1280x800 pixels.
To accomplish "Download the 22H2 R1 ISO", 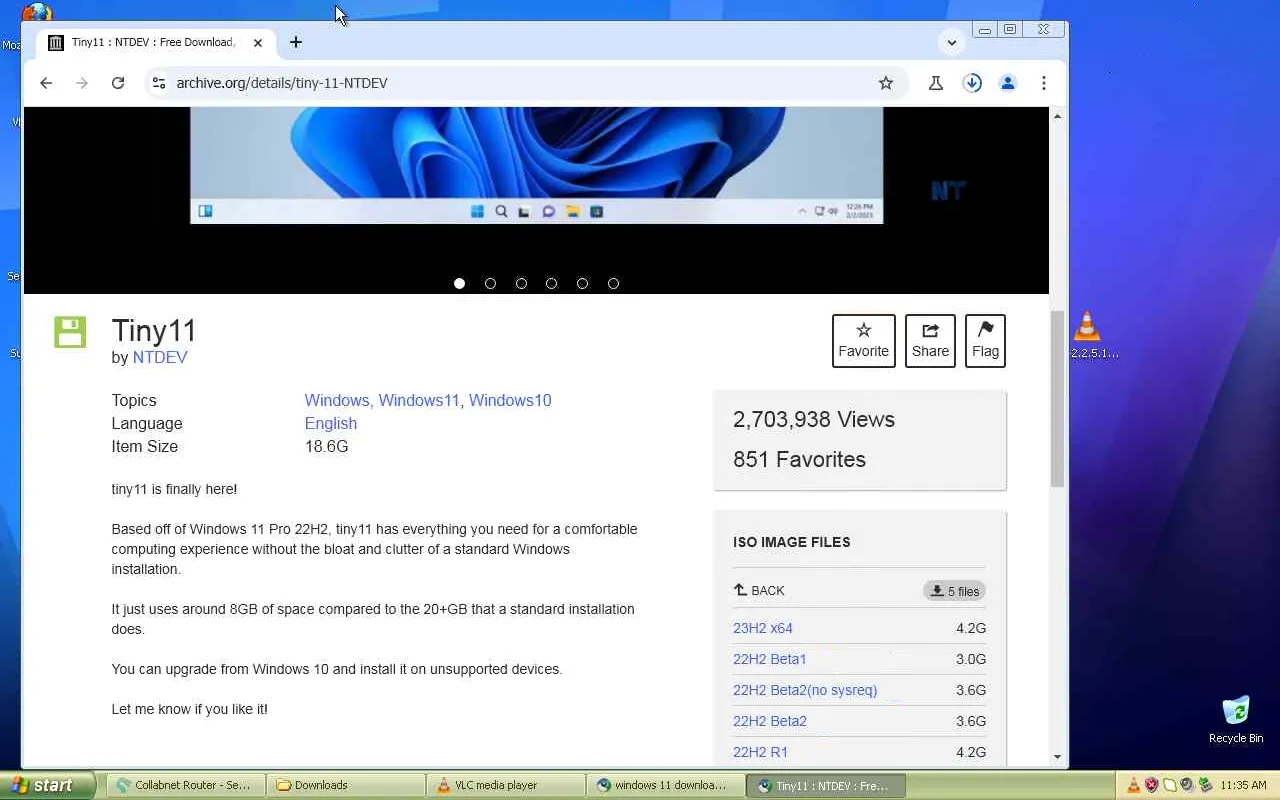I will pos(760,752).
